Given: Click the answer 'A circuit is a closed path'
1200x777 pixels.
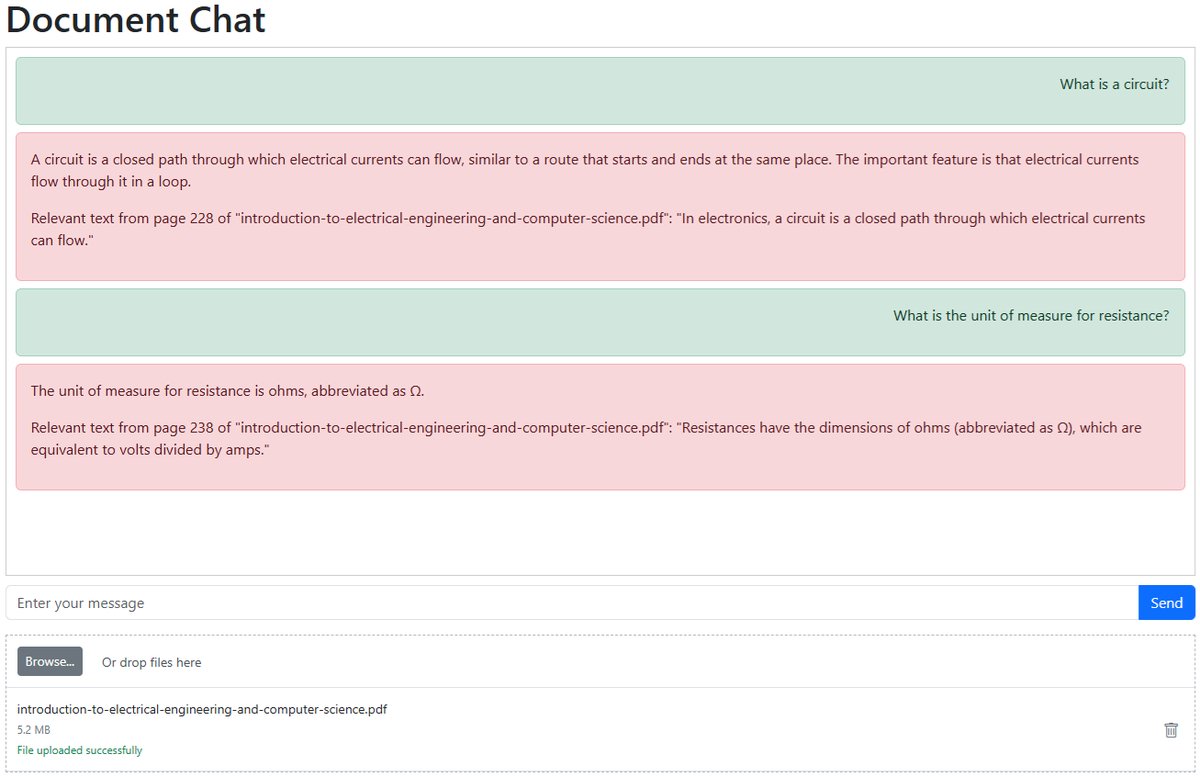Looking at the screenshot, I should [585, 171].
